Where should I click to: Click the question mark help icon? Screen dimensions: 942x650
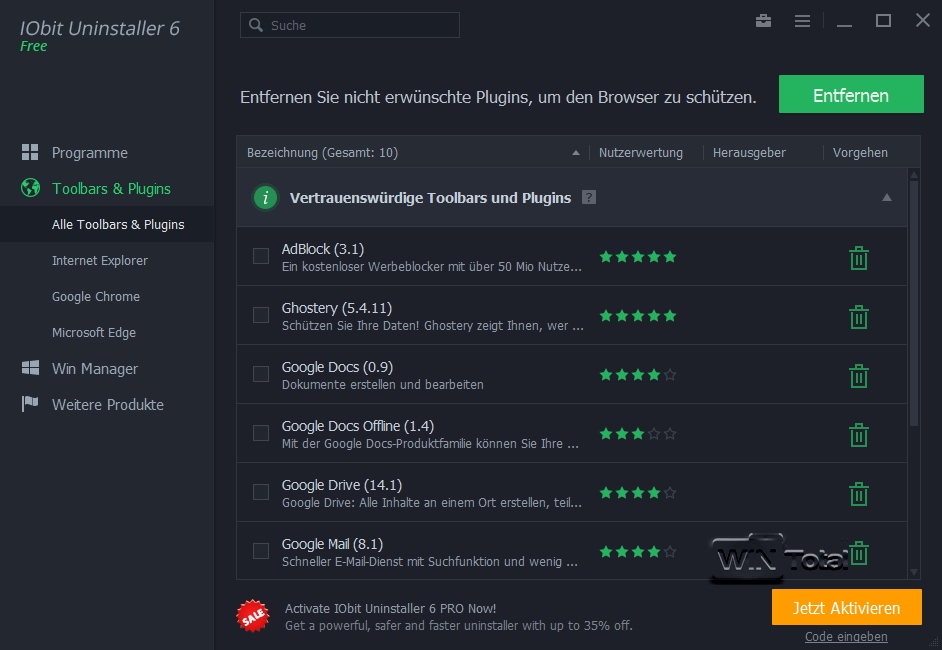[589, 198]
